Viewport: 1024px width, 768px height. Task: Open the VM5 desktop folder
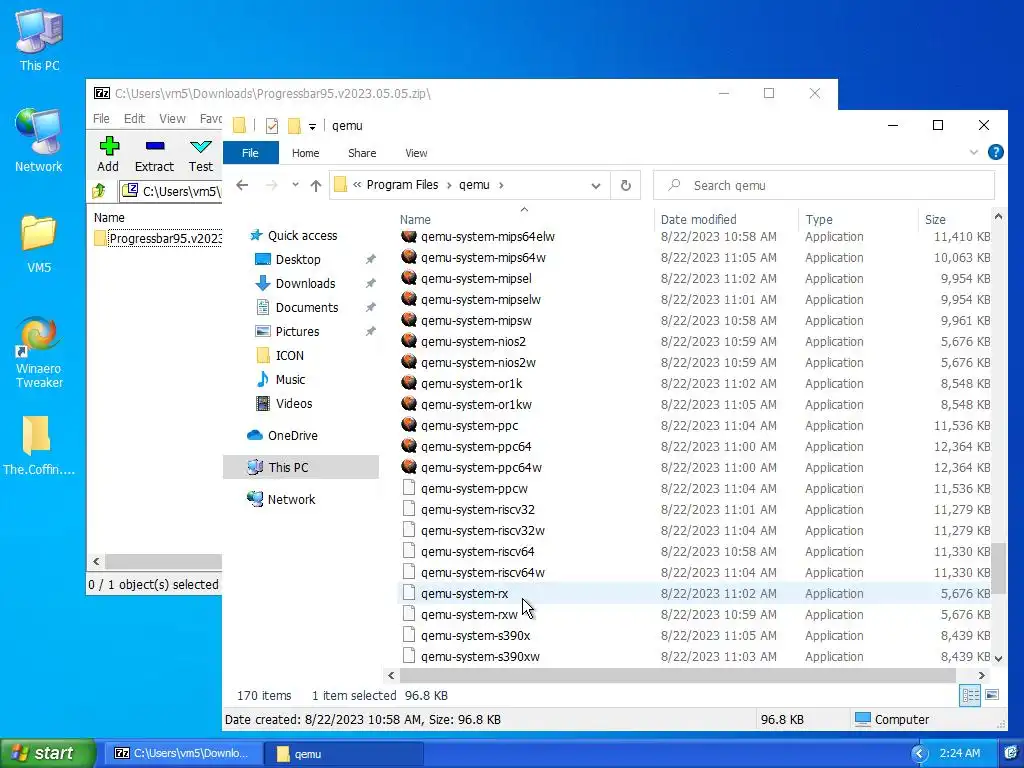click(39, 244)
